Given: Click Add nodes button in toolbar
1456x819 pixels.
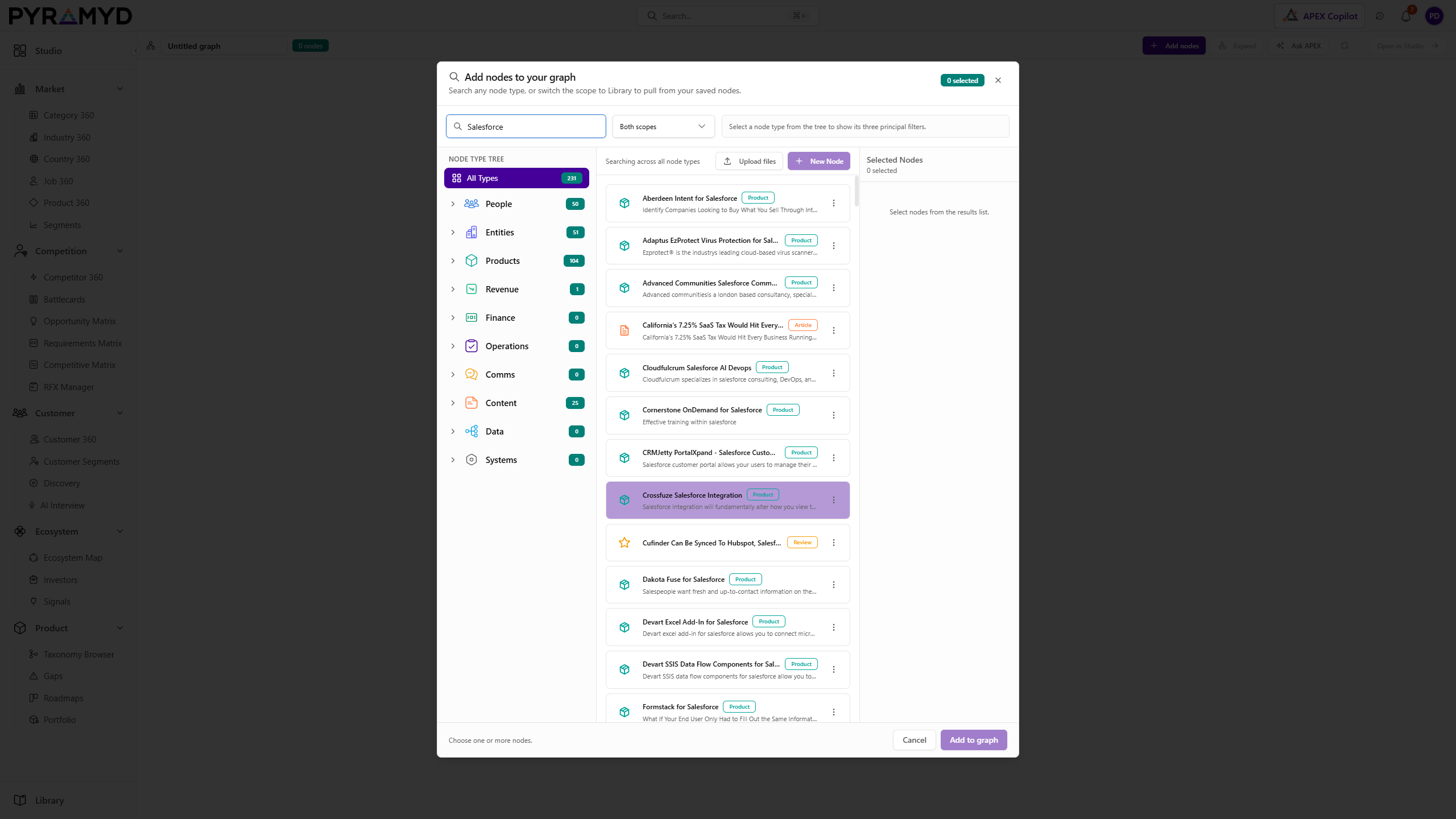Looking at the screenshot, I should click(x=1174, y=45).
